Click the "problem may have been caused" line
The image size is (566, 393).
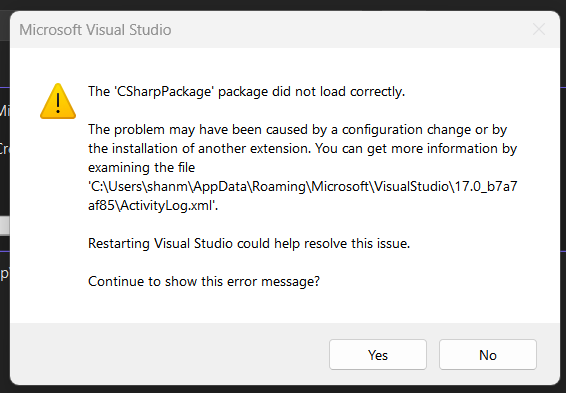(297, 130)
